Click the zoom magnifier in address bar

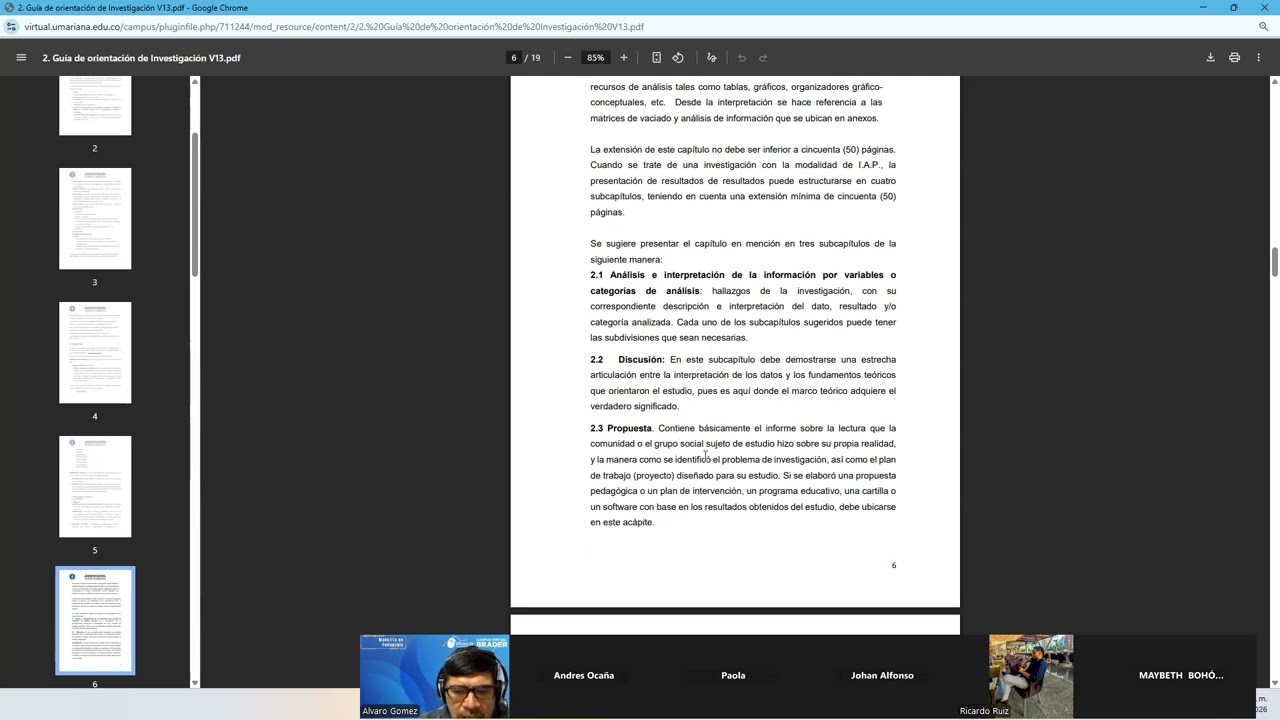(x=1263, y=27)
